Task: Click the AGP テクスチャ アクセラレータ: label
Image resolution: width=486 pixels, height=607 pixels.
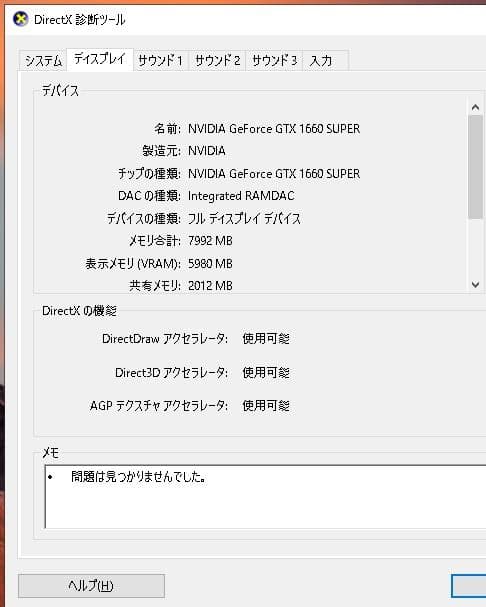Action: tap(159, 406)
